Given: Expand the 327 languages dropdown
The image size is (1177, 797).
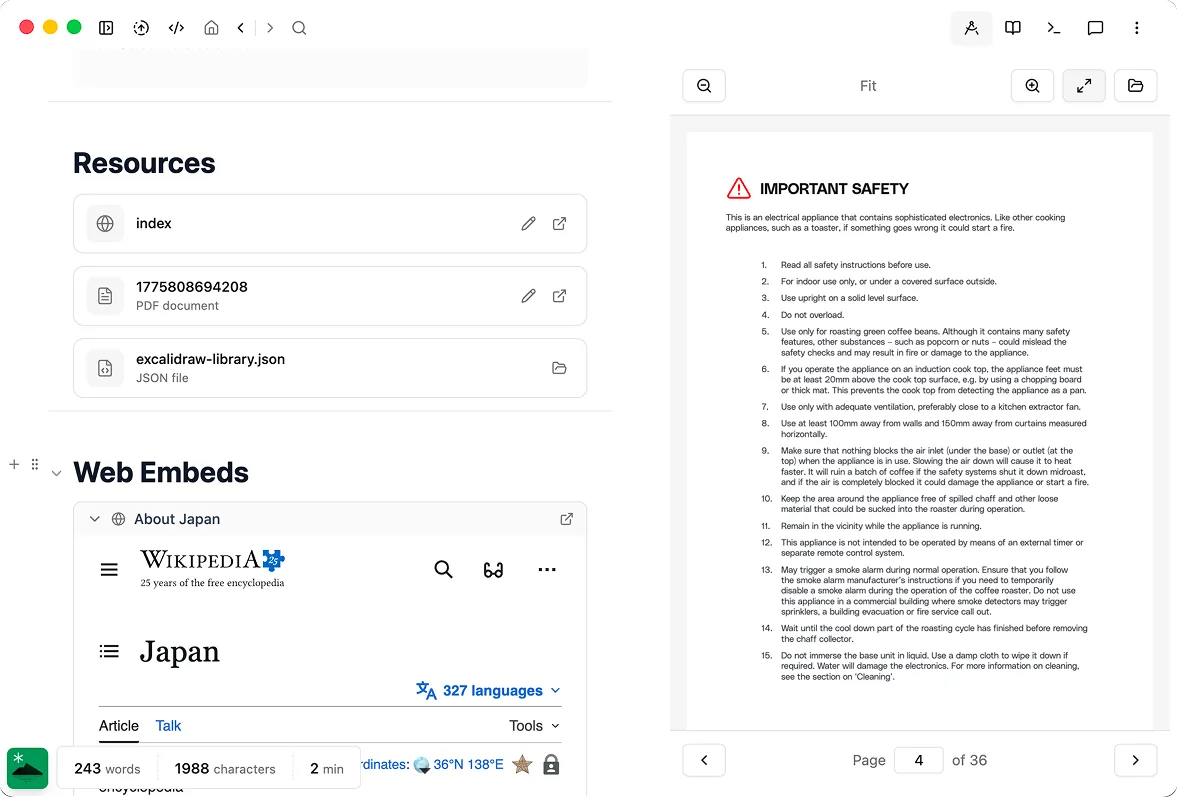Looking at the screenshot, I should click(489, 690).
